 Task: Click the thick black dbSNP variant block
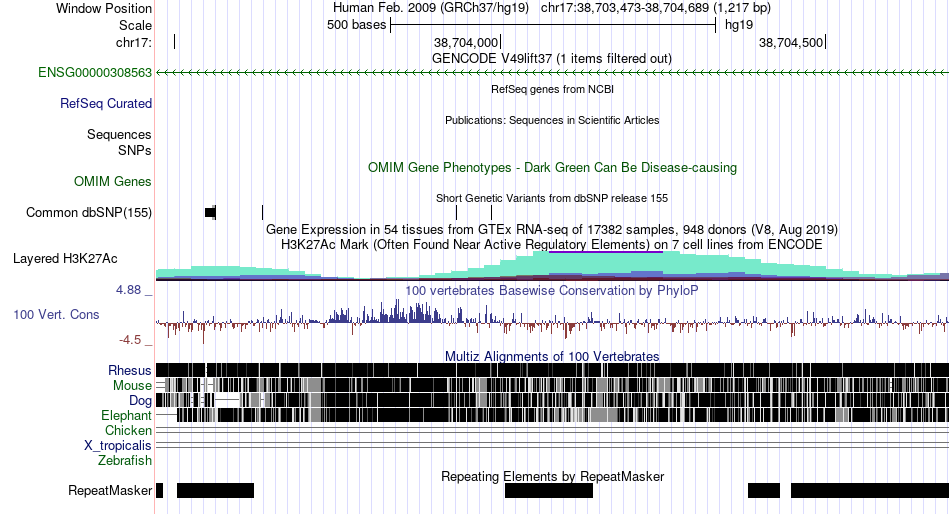(210, 212)
